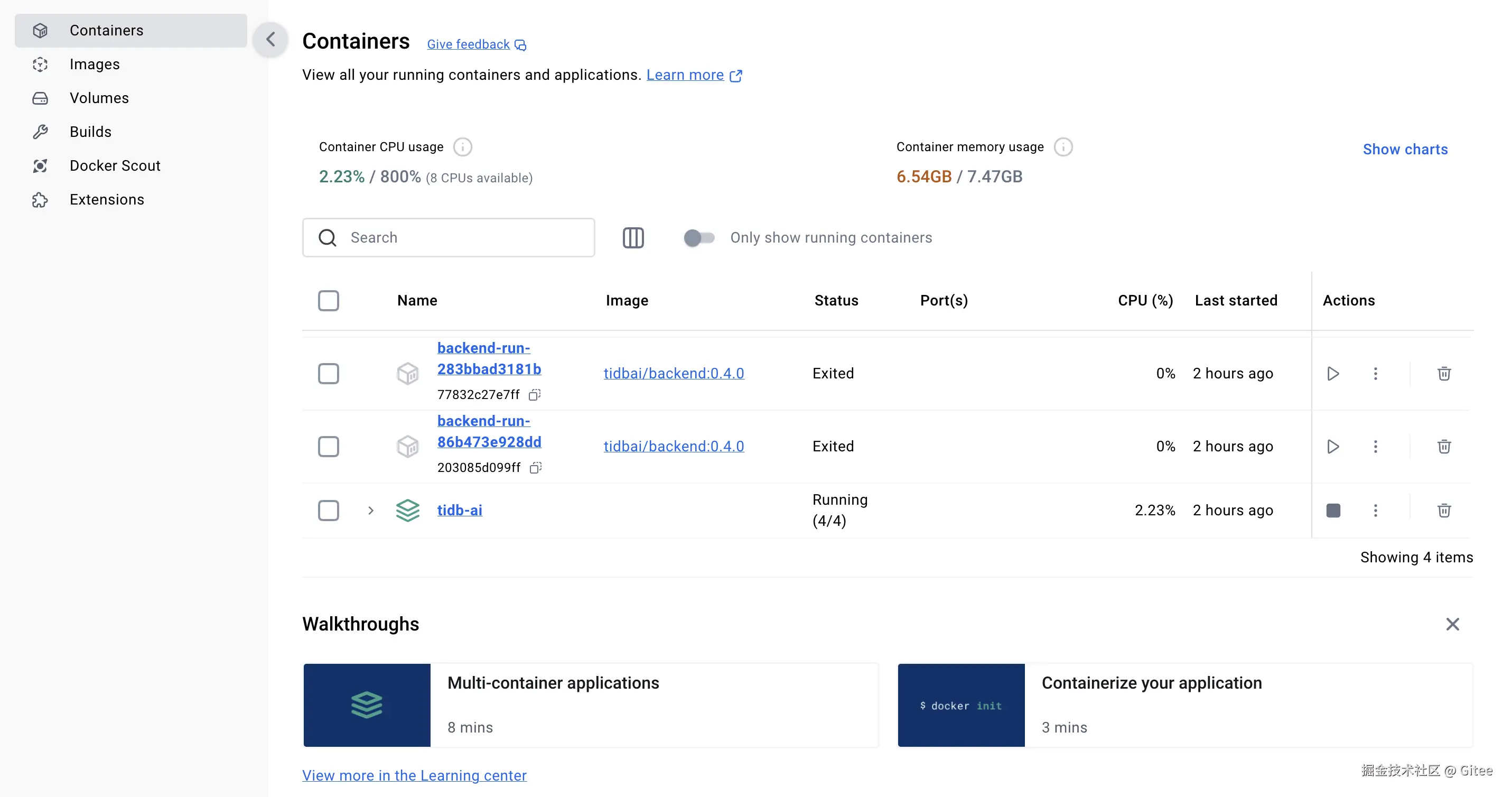
Task: Open Images in the sidebar
Action: point(95,64)
